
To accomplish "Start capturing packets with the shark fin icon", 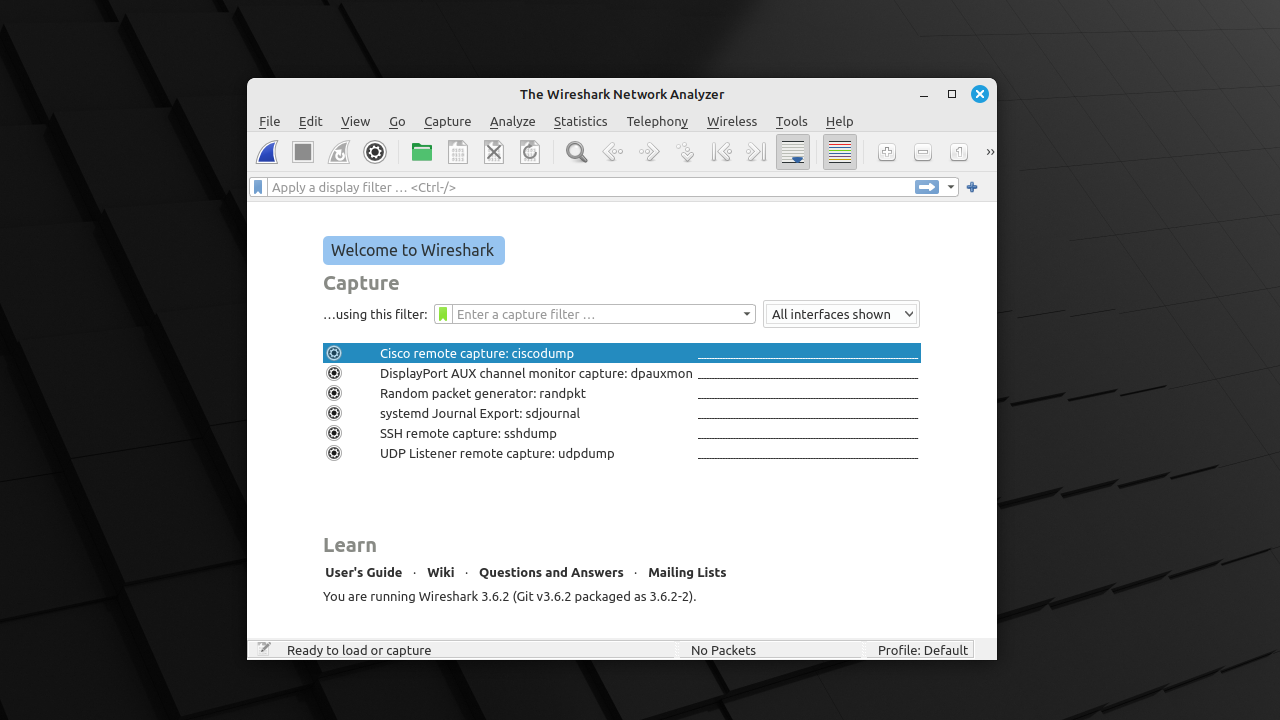I will pos(267,152).
